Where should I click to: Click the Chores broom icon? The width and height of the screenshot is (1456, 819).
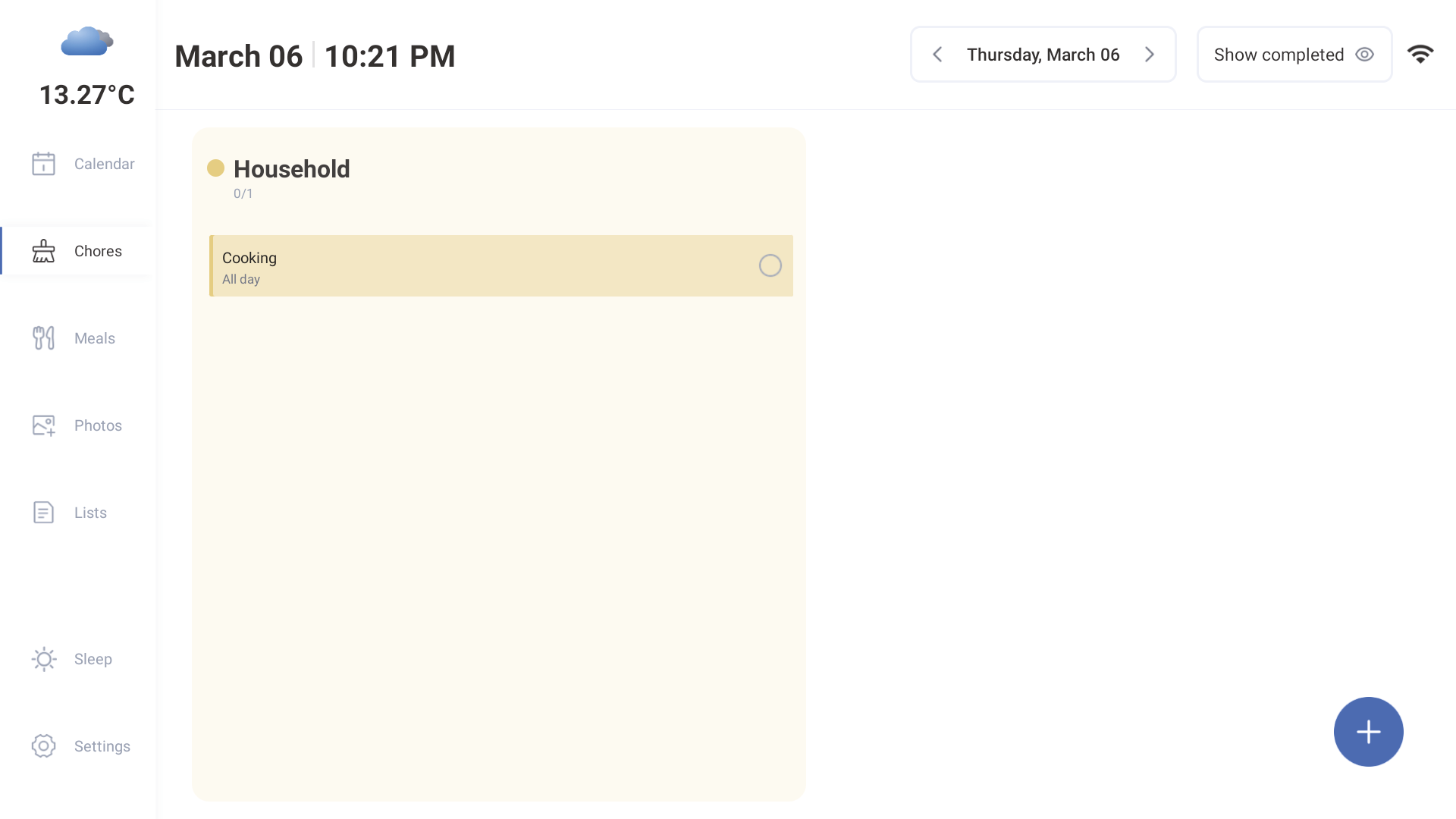pos(43,251)
